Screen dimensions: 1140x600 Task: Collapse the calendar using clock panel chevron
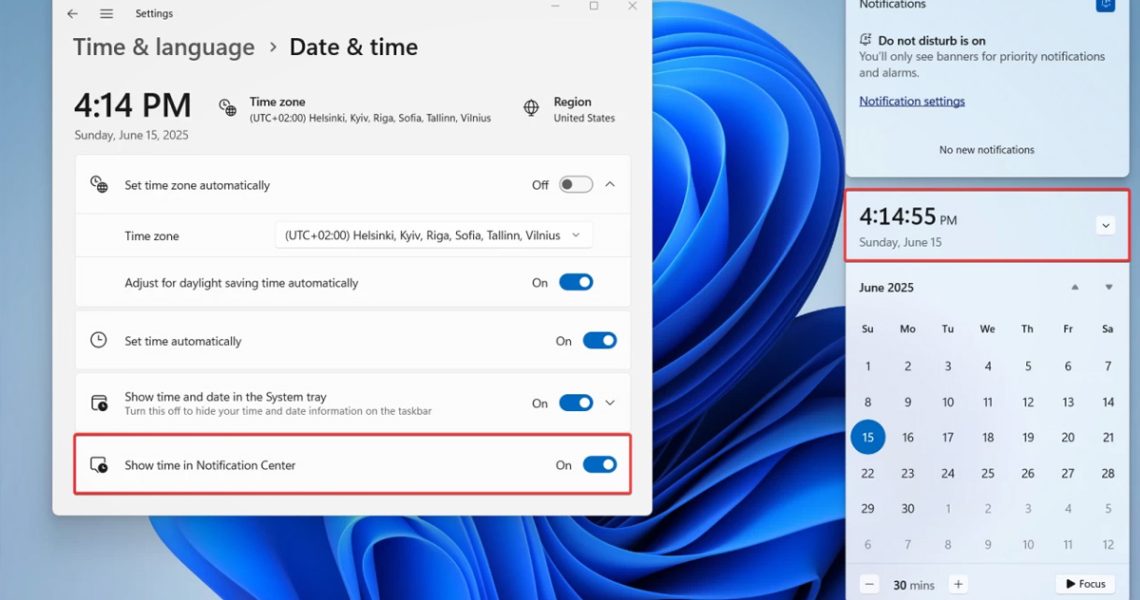point(1105,225)
